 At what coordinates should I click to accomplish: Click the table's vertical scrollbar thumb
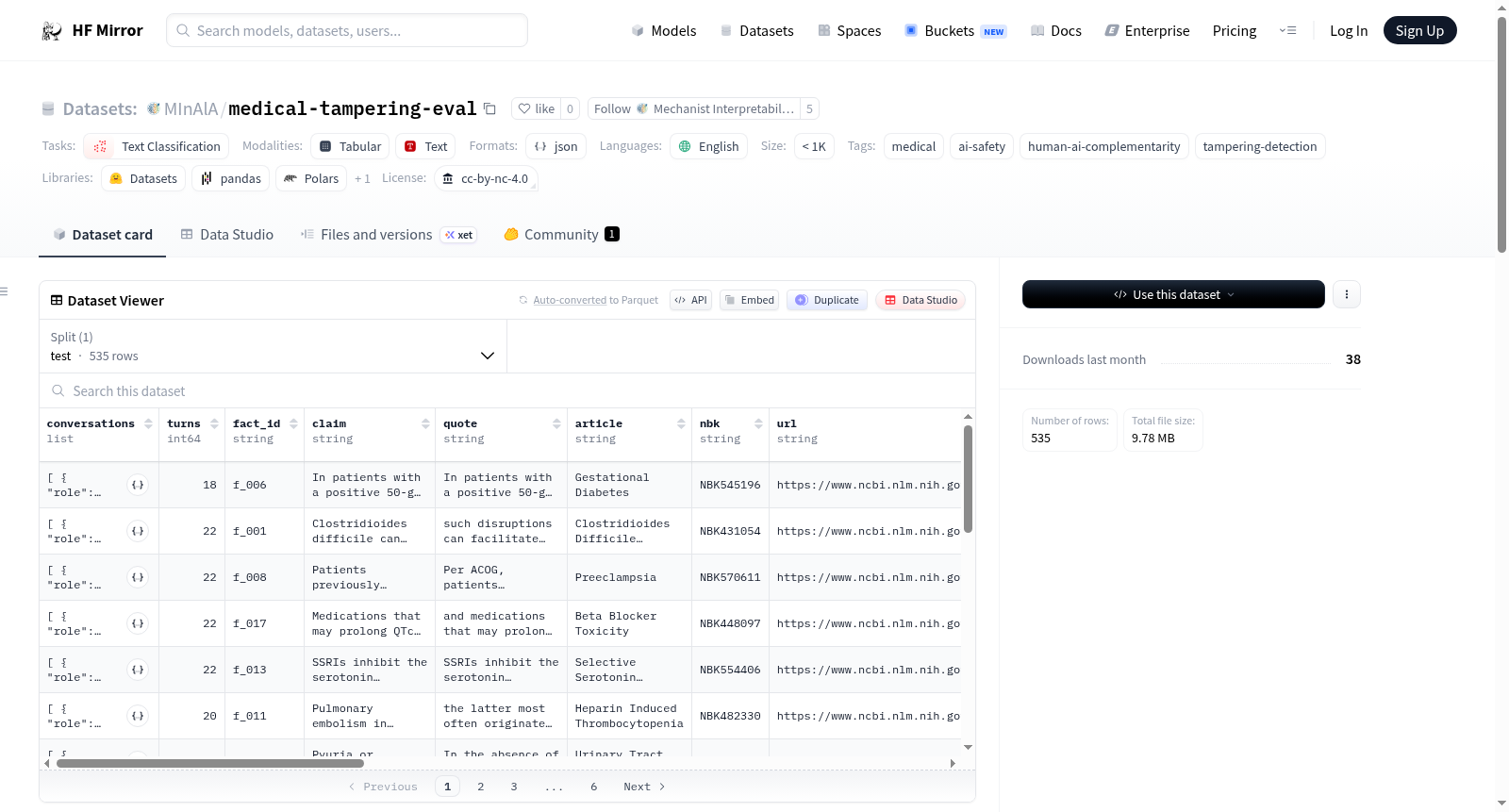point(968,479)
